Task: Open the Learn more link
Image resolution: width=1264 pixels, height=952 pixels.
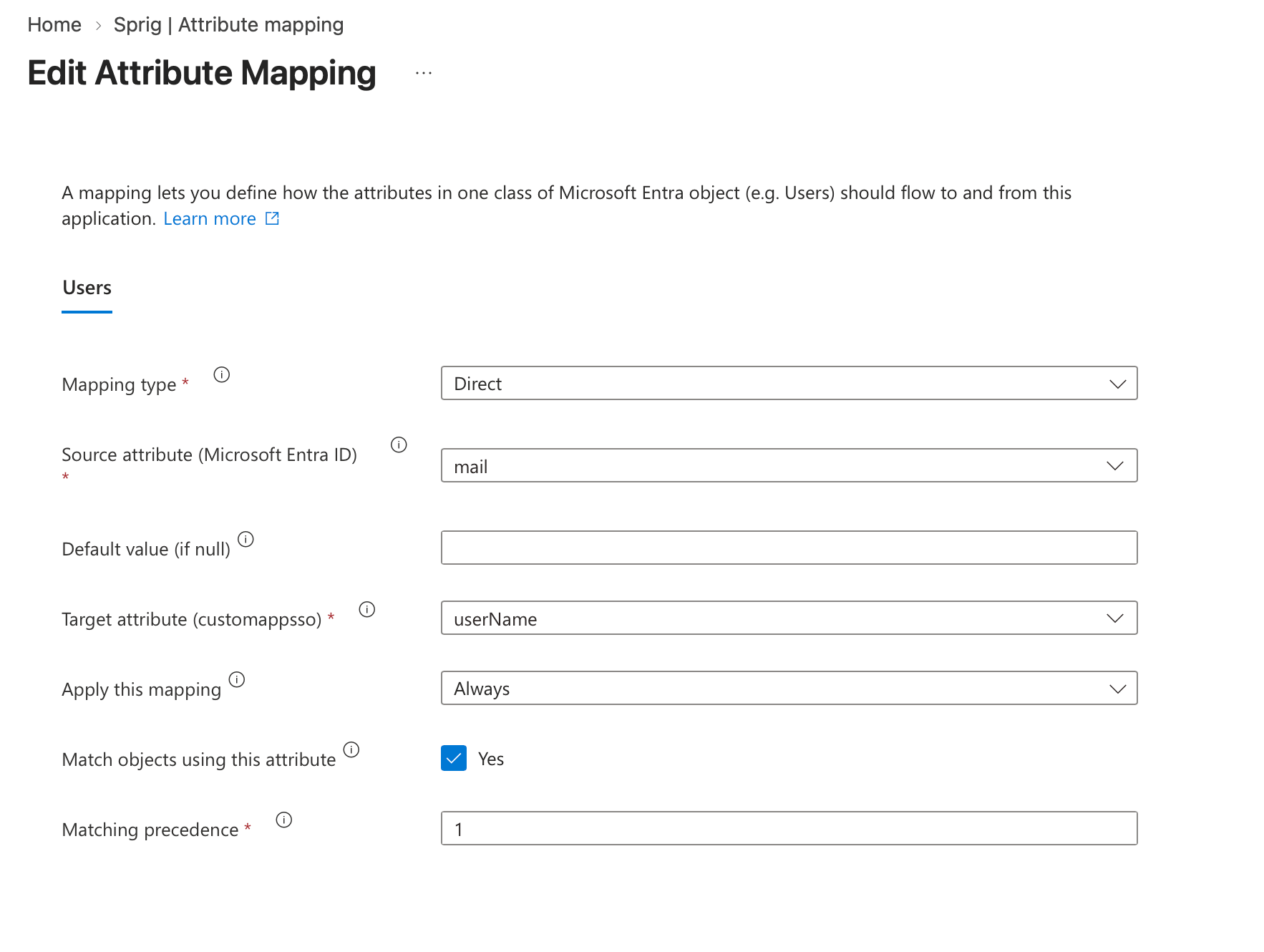Action: pyautogui.click(x=210, y=218)
